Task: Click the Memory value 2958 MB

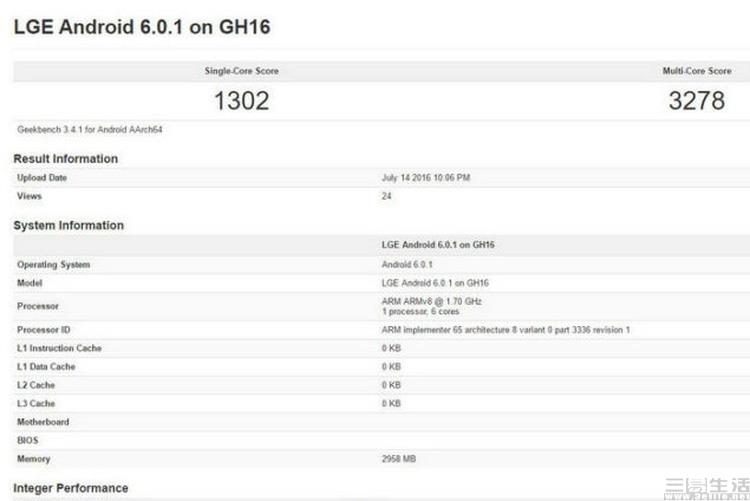Action: [400, 459]
